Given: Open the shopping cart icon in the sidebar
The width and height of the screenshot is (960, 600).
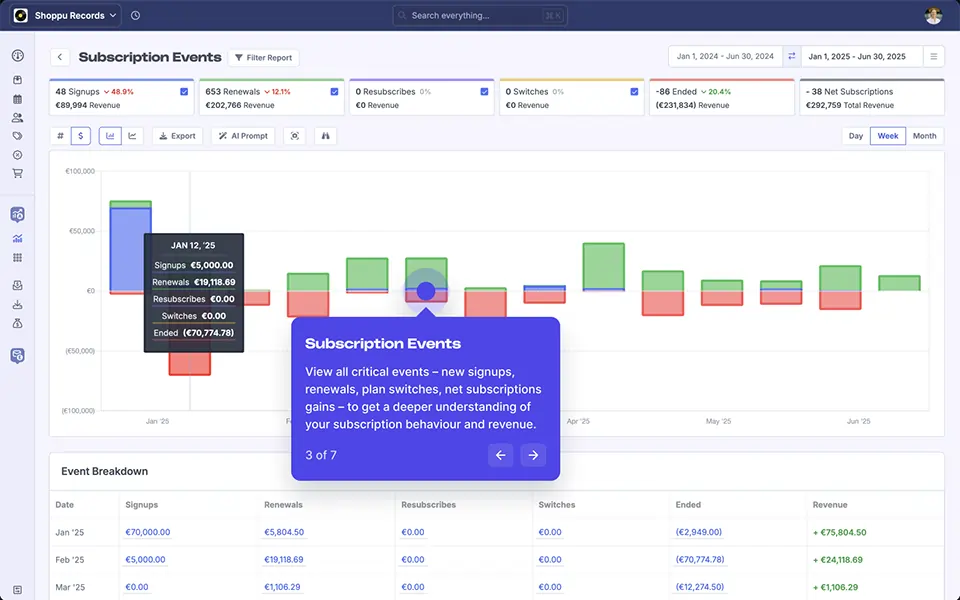Looking at the screenshot, I should click(x=16, y=173).
